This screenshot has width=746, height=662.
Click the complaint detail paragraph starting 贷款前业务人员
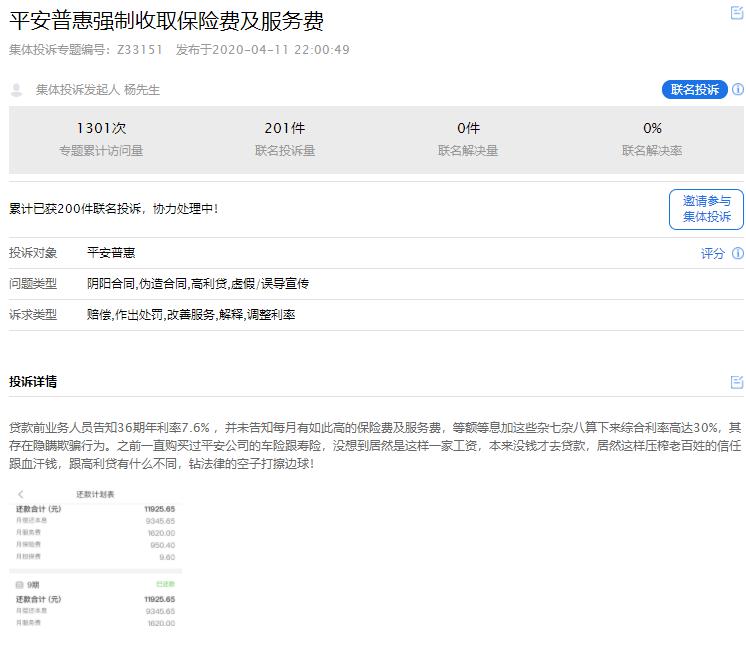(x=375, y=445)
